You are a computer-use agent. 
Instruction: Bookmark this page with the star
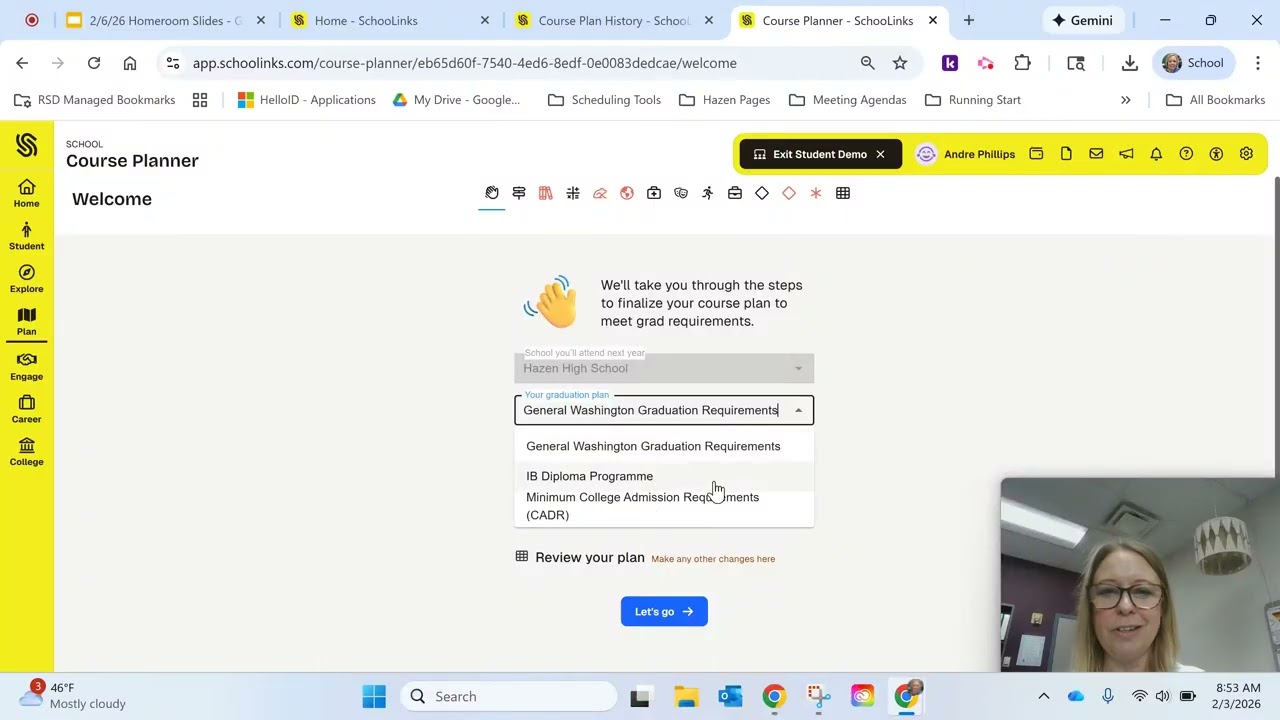pos(900,63)
